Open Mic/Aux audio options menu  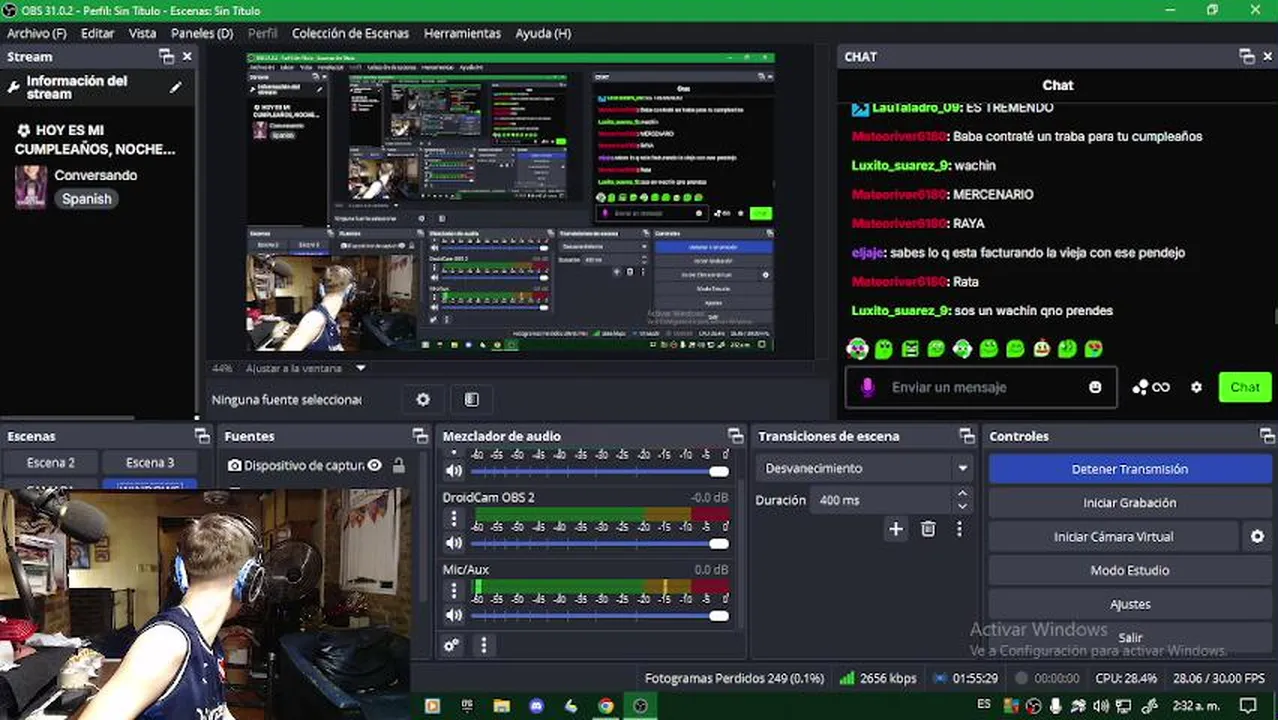pyautogui.click(x=454, y=590)
